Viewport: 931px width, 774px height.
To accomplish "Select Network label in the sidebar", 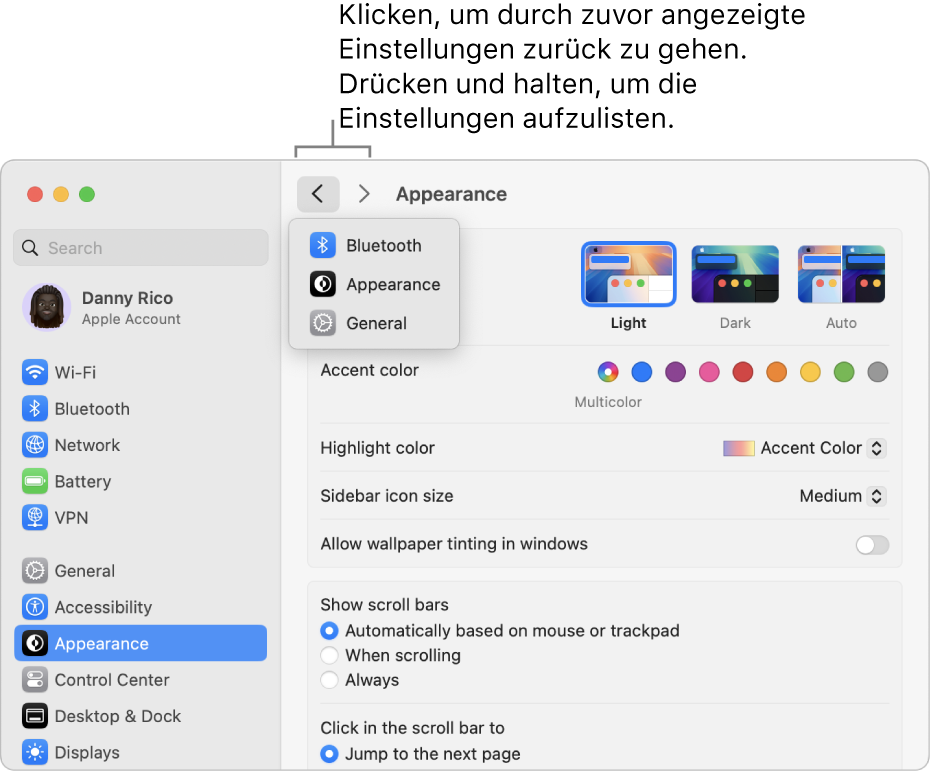I will [x=87, y=445].
